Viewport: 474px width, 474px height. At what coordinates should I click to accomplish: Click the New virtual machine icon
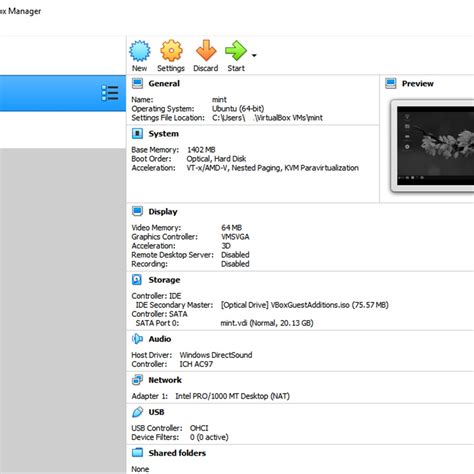140,51
